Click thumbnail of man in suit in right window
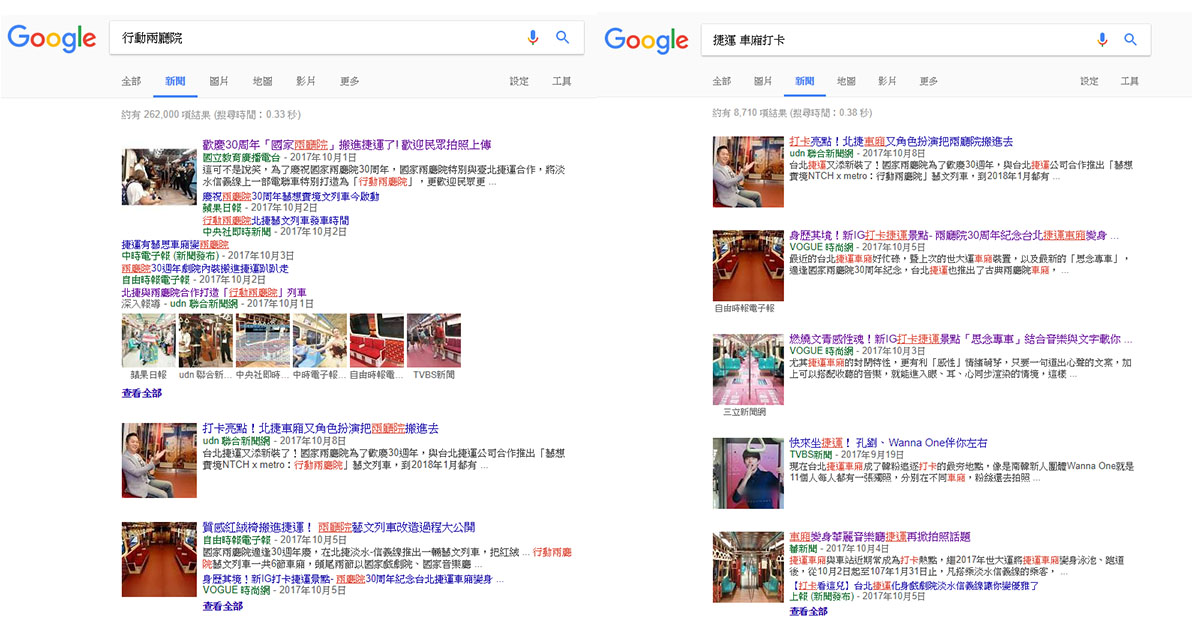This screenshot has height=628, width=1200. tap(748, 171)
